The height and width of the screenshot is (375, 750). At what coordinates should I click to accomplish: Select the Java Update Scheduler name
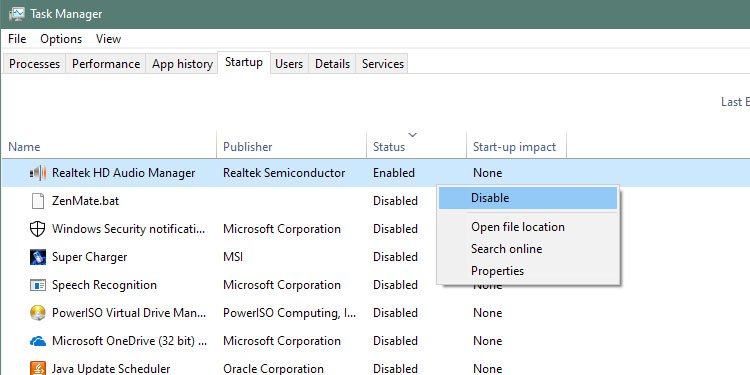[x=111, y=369]
